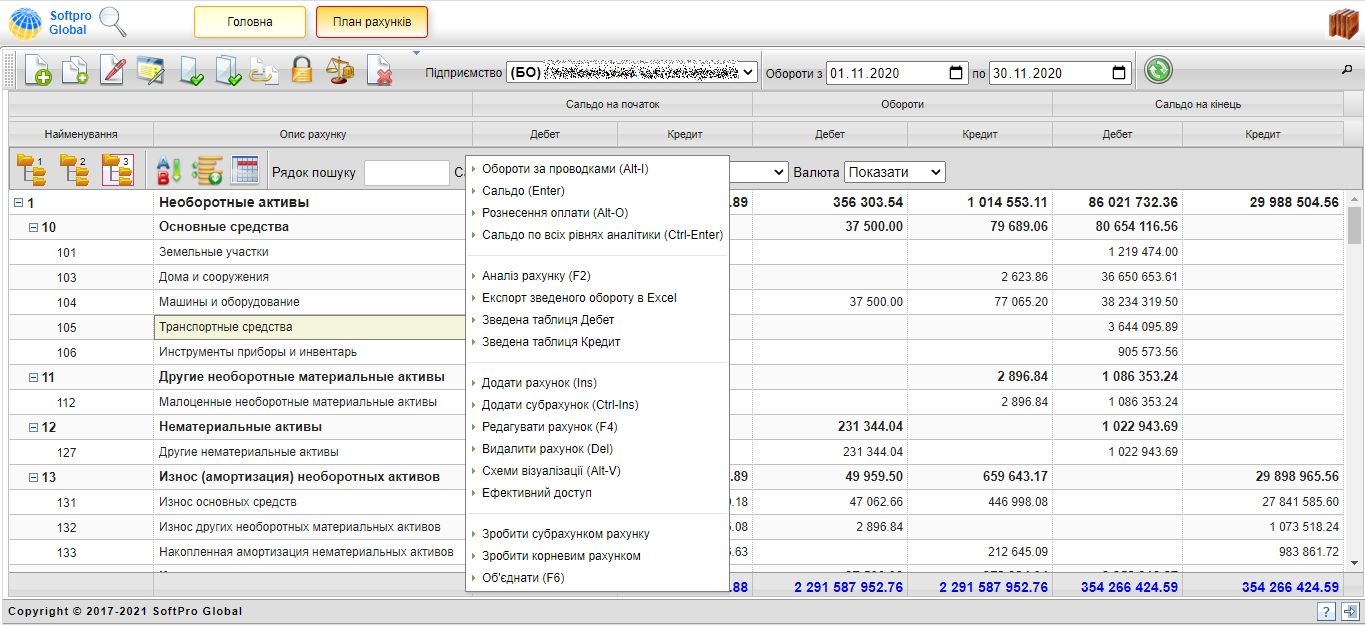
Task: Show tree level 3 folder icon
Action: click(x=117, y=170)
